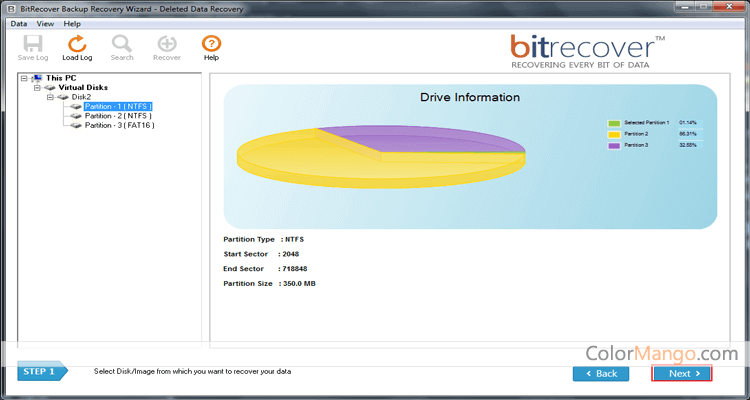Collapse the Virtual Disks tree node
The width and height of the screenshot is (750, 400).
[x=37, y=88]
